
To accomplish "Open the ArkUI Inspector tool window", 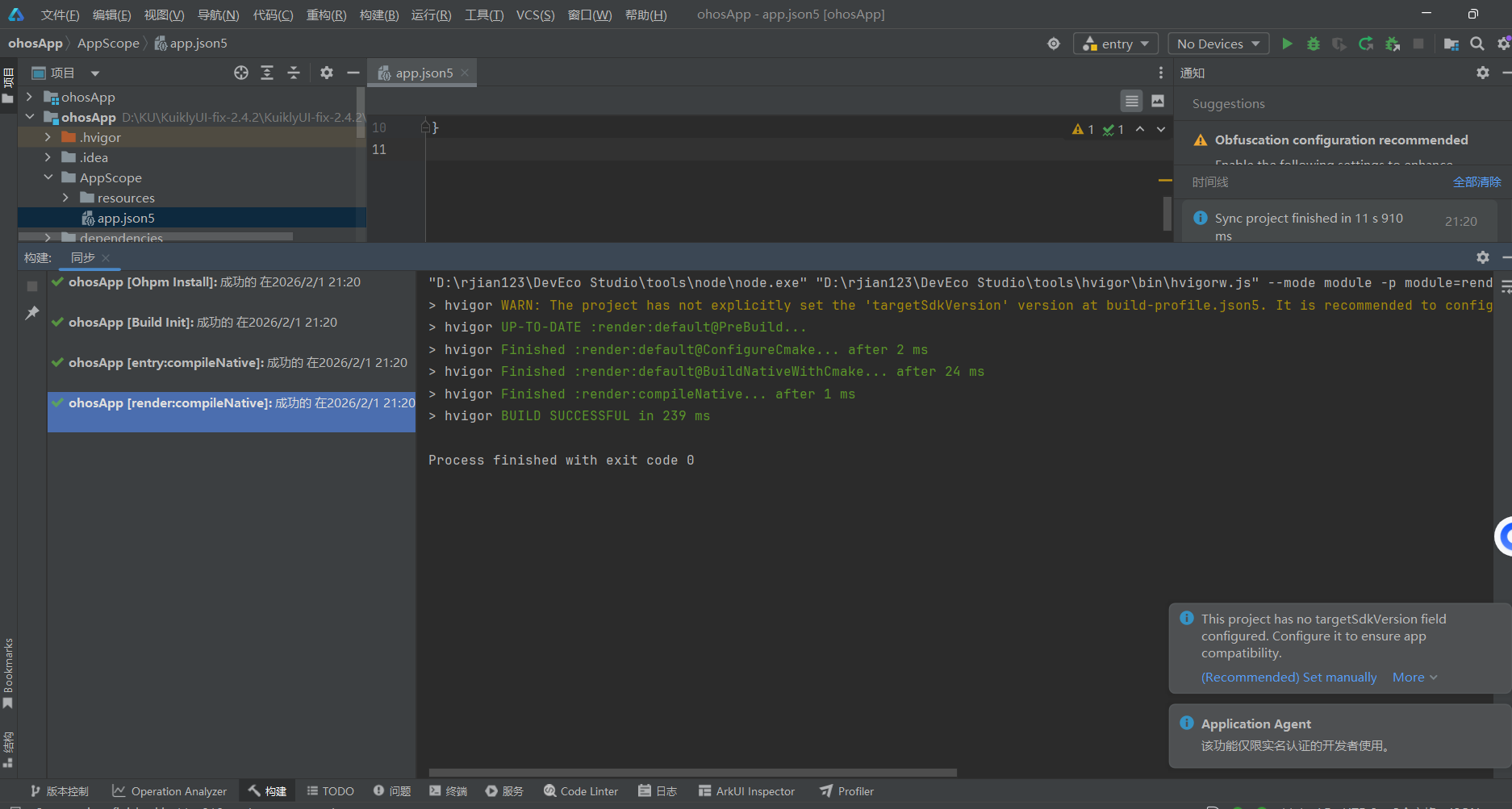I will click(x=747, y=791).
